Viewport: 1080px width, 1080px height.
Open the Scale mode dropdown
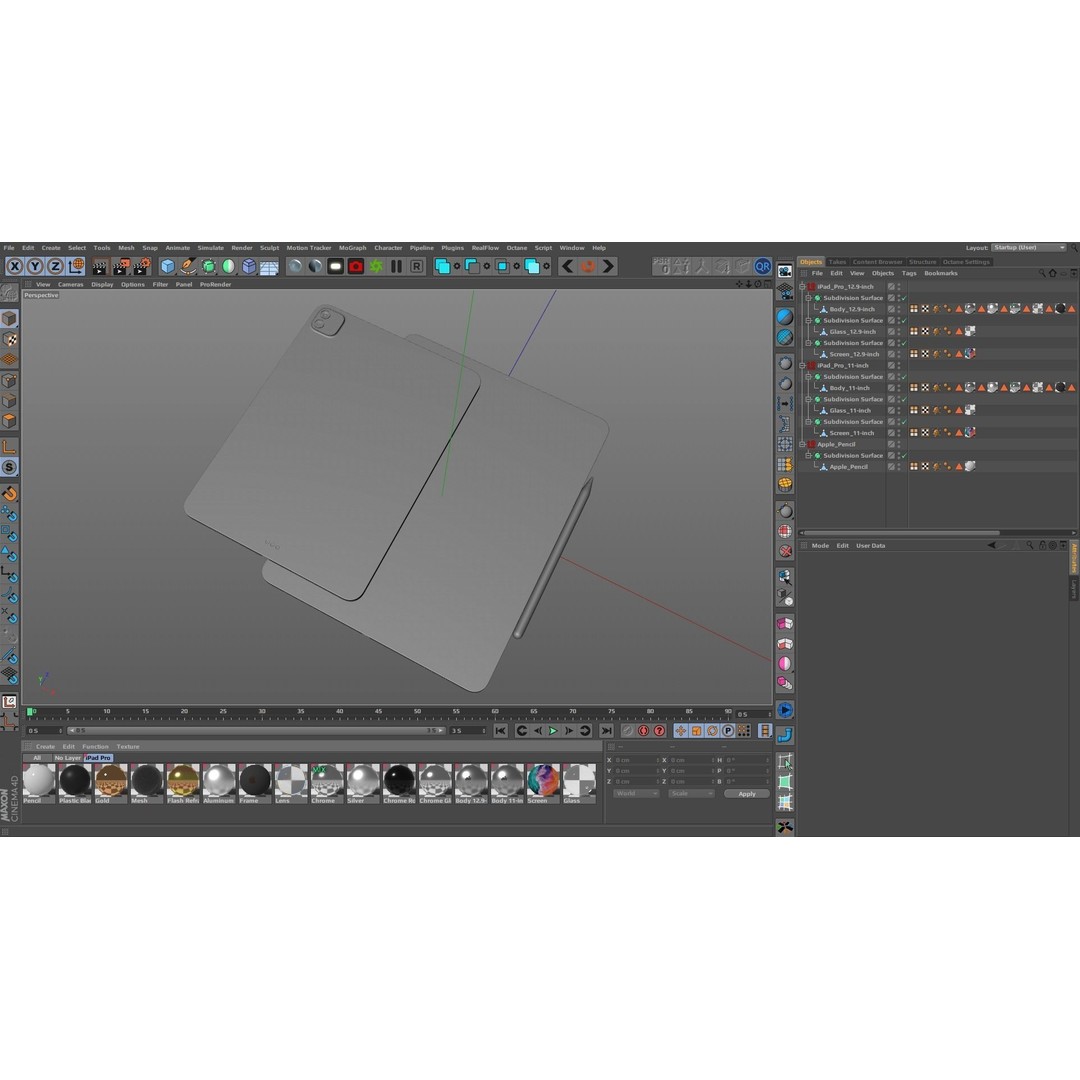coord(691,793)
